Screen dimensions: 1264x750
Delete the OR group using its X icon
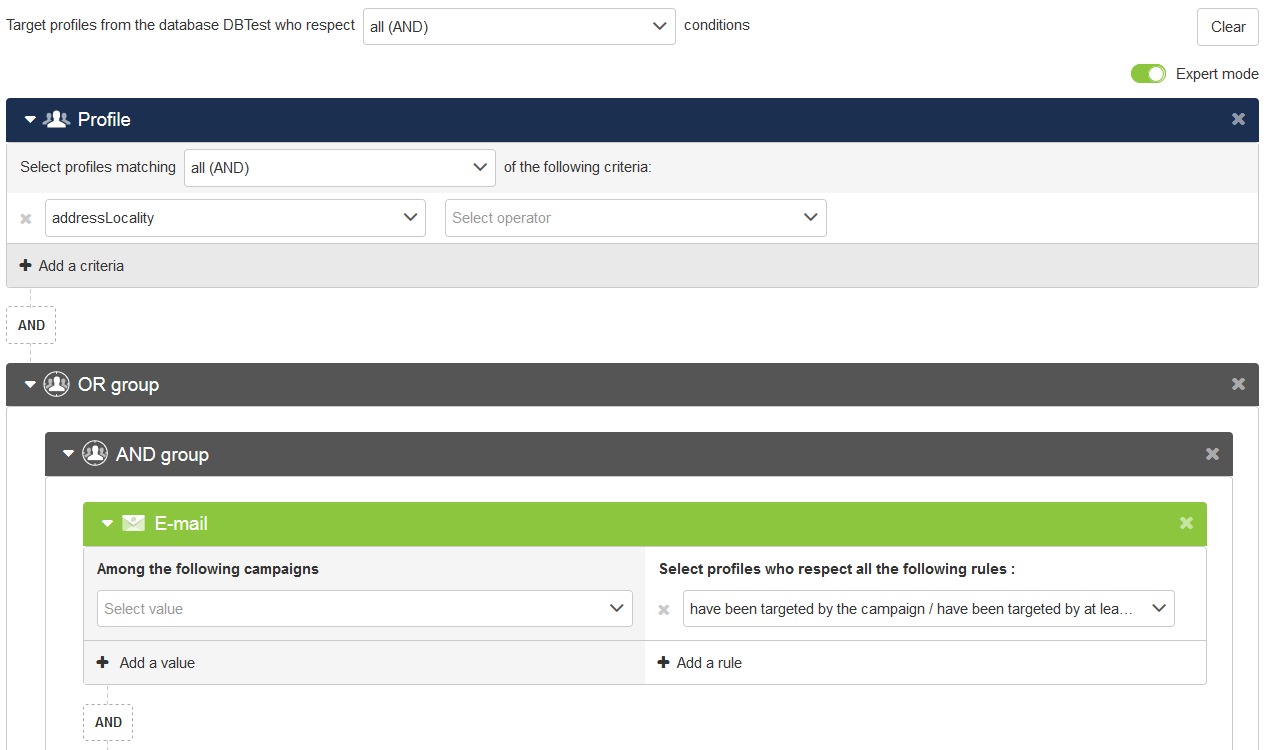[x=1238, y=384]
